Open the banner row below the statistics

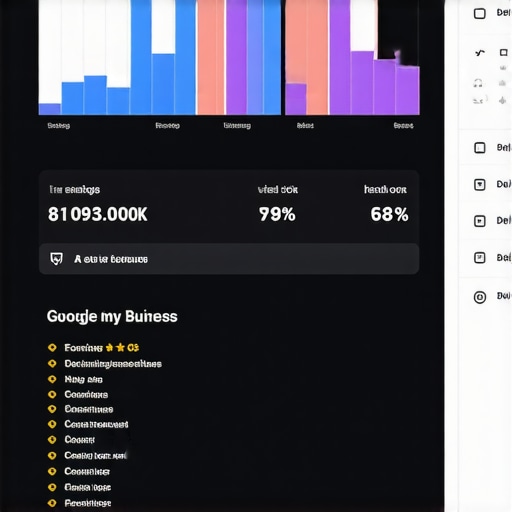click(x=229, y=259)
